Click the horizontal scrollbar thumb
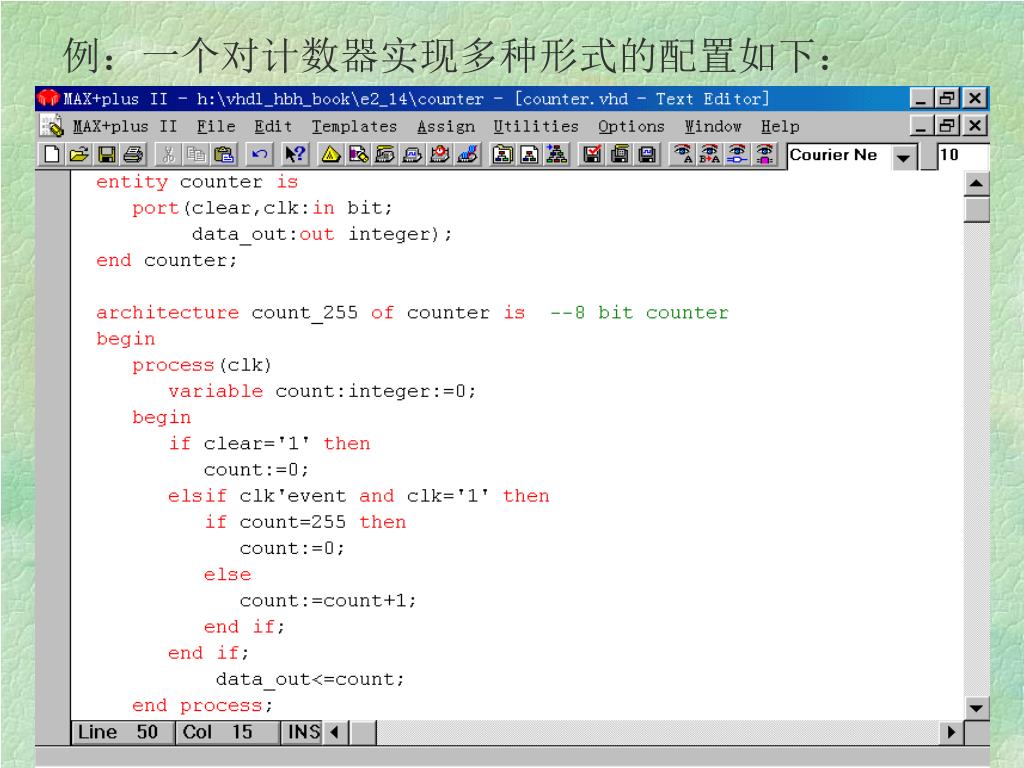Screen dimensions: 1024x768 click(363, 733)
